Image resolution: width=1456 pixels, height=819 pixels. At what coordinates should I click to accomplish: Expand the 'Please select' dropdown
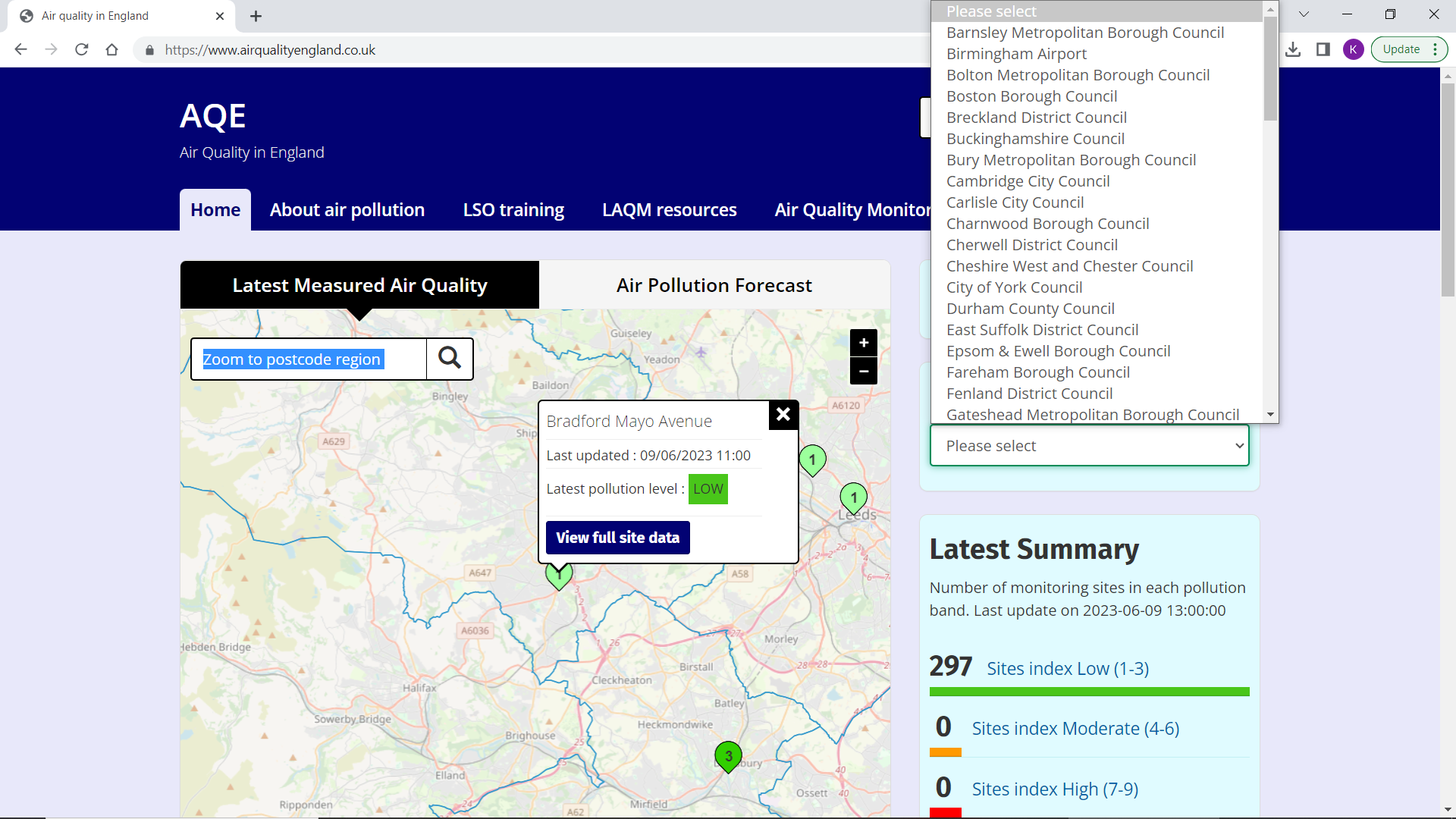pos(1089,446)
